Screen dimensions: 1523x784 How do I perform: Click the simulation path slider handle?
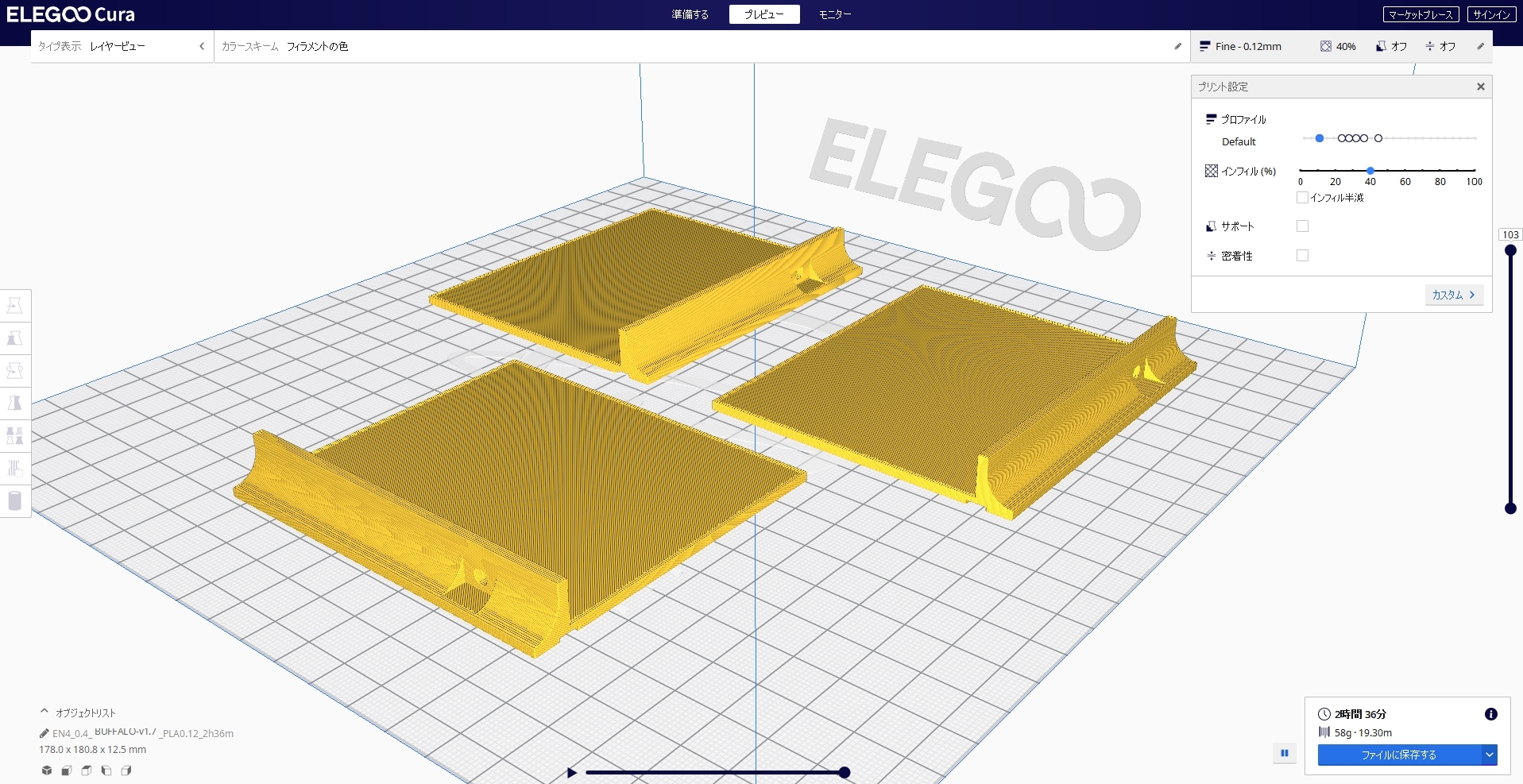pos(845,772)
